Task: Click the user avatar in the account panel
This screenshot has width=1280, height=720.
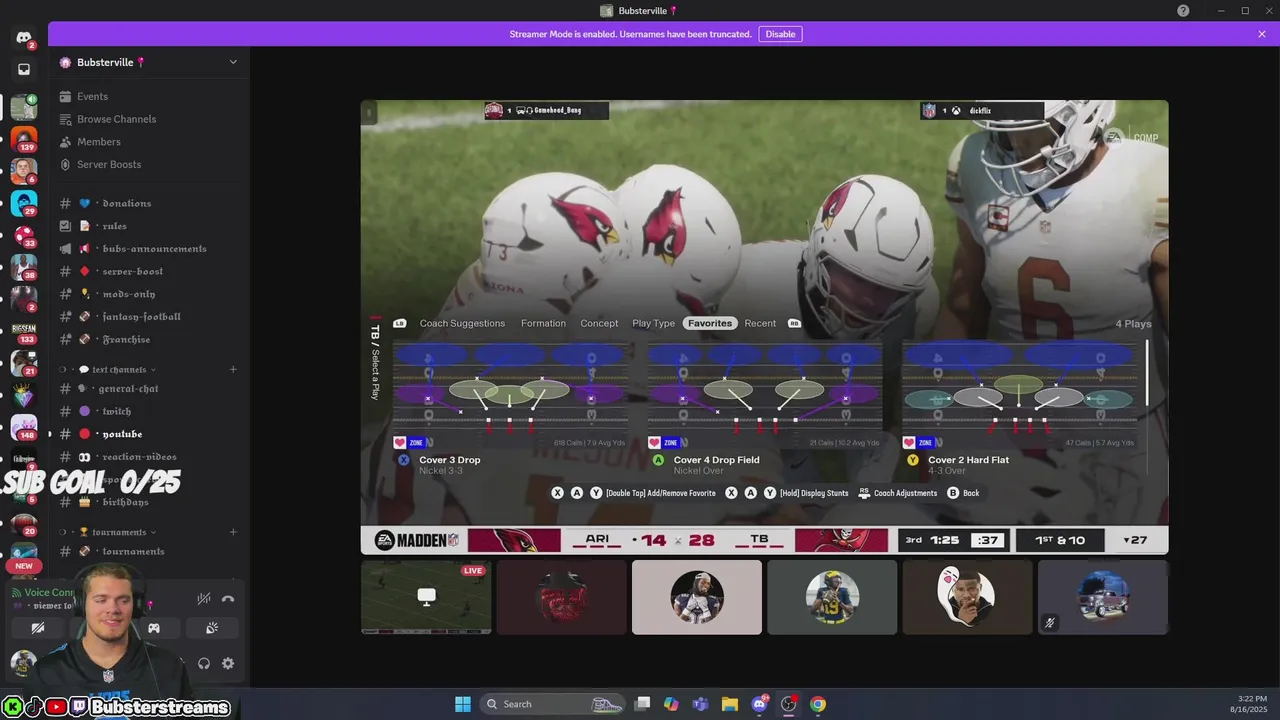Action: (x=23, y=662)
